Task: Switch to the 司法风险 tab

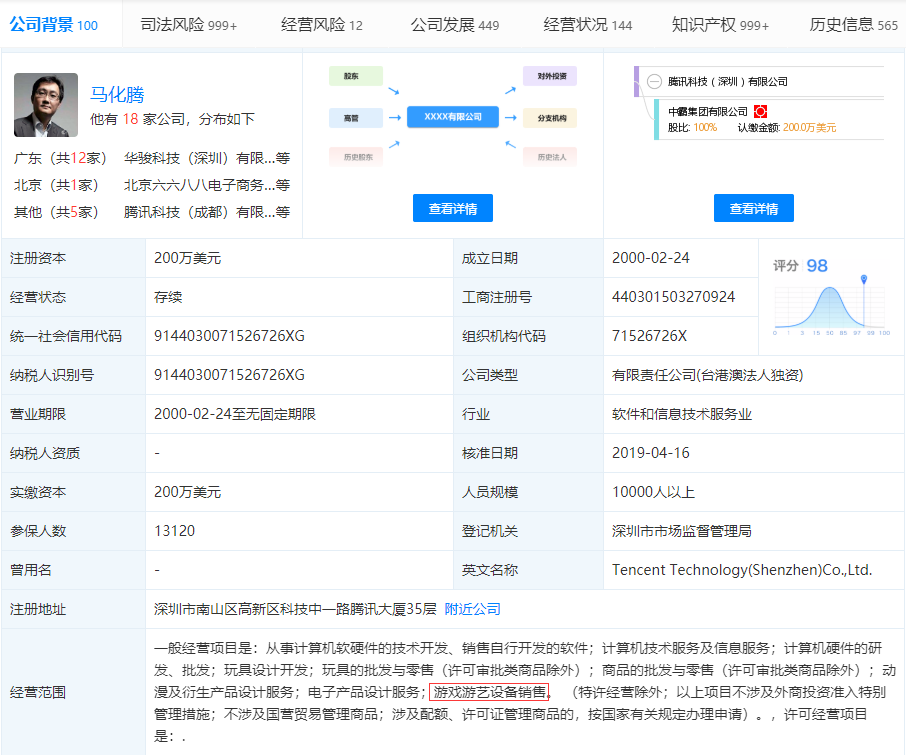Action: (x=188, y=25)
